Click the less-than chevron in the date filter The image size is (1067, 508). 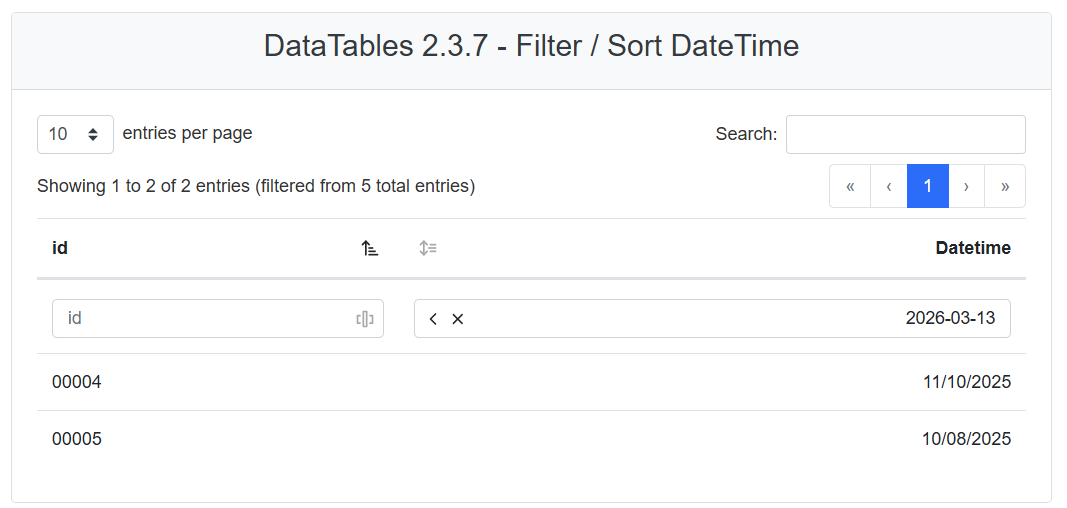(x=433, y=319)
